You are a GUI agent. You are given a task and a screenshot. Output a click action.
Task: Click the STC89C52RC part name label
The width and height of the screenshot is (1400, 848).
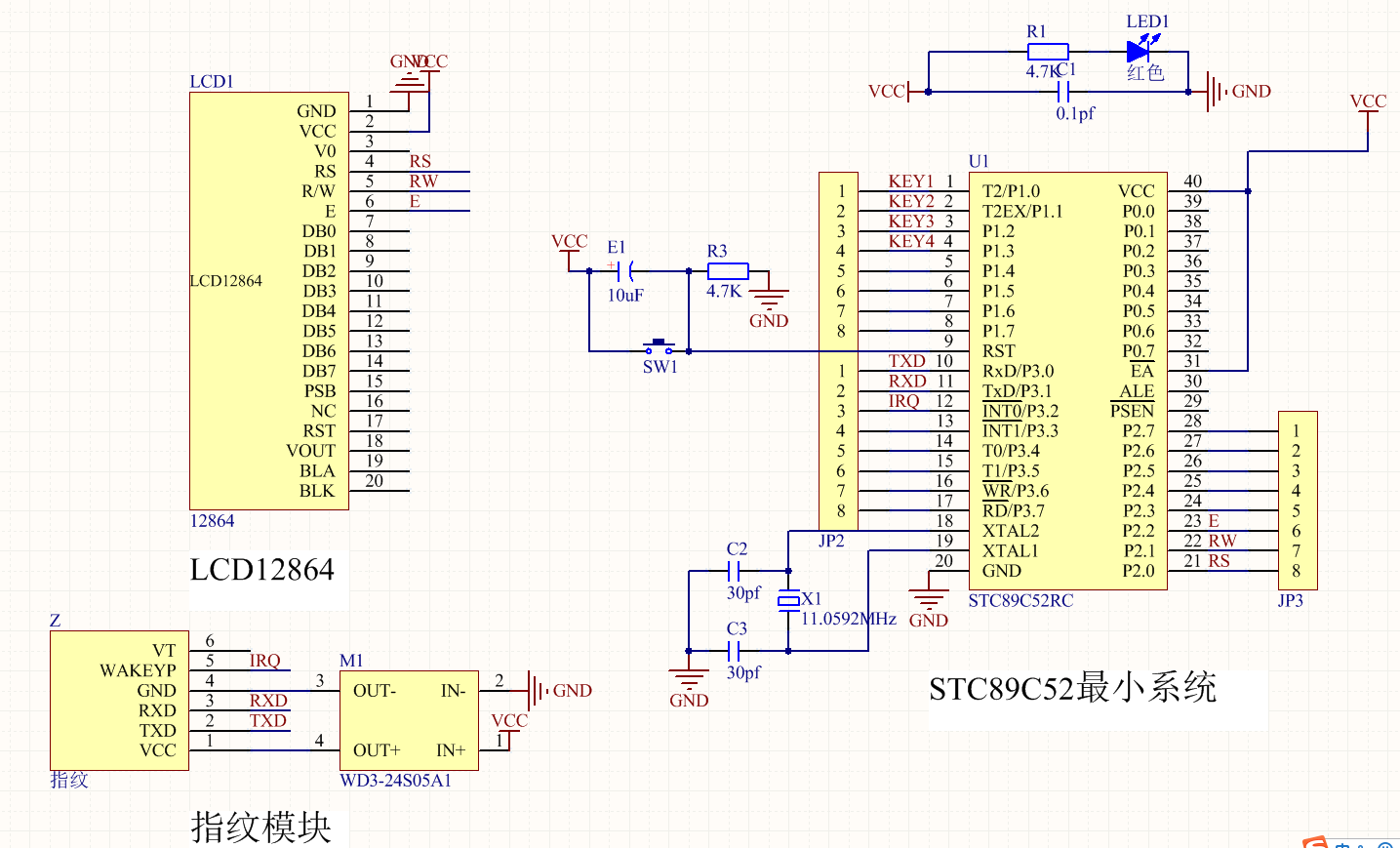click(1020, 601)
